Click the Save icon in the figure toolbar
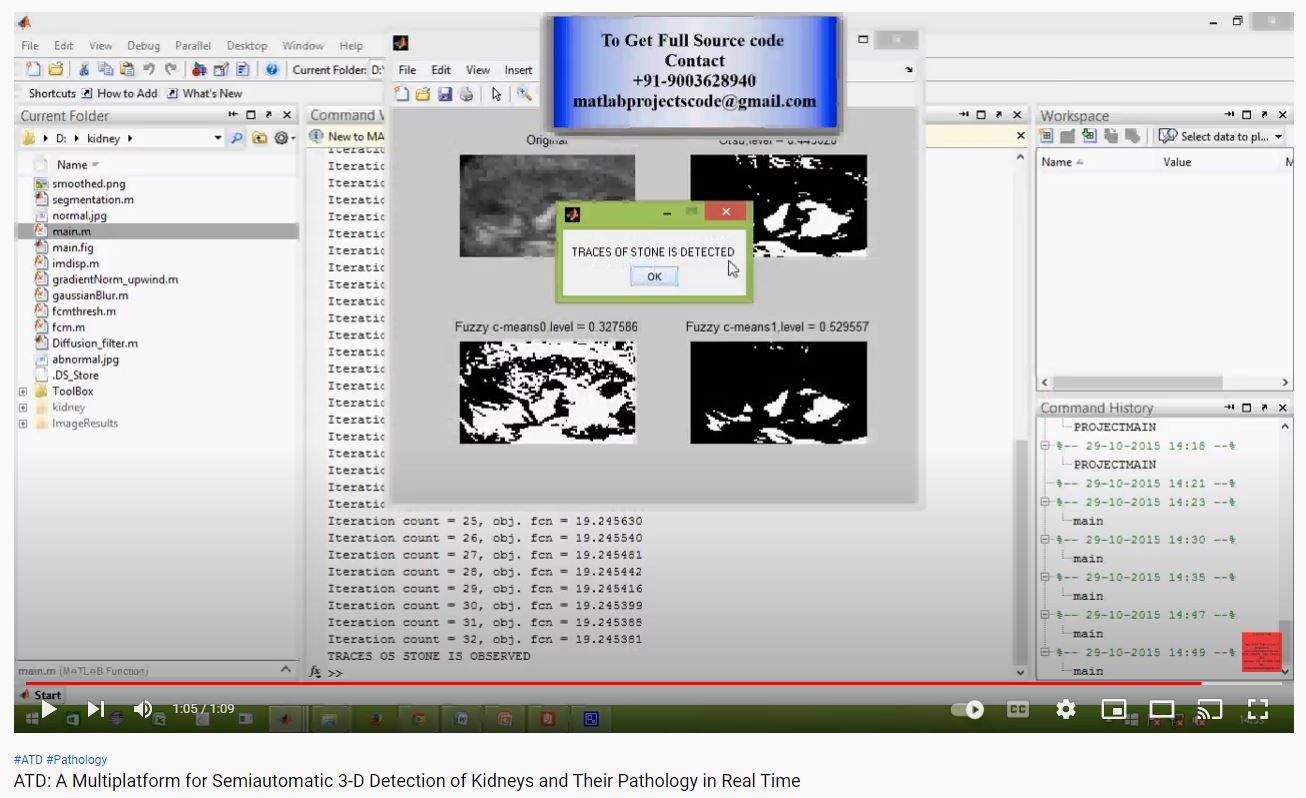 pos(444,94)
